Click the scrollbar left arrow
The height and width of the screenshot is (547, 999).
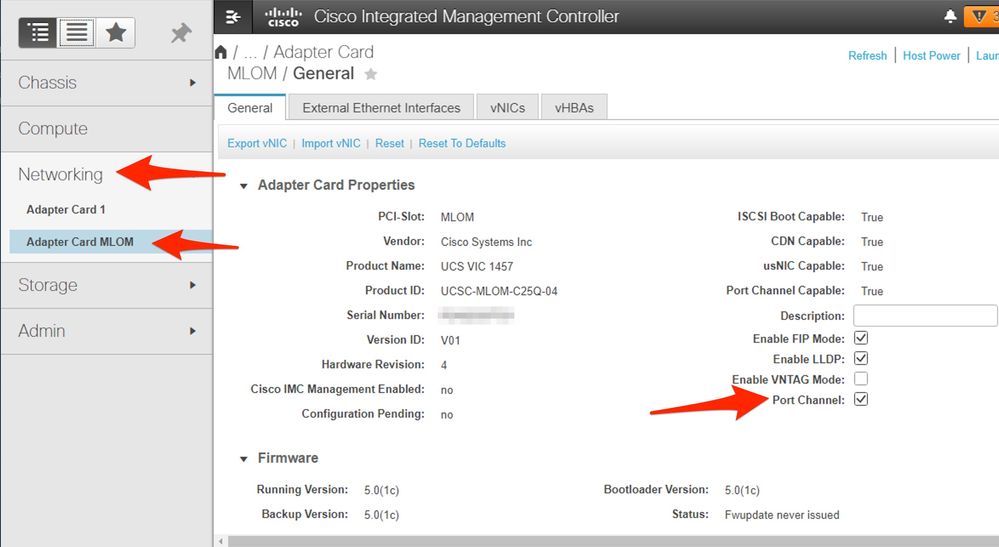pos(221,541)
